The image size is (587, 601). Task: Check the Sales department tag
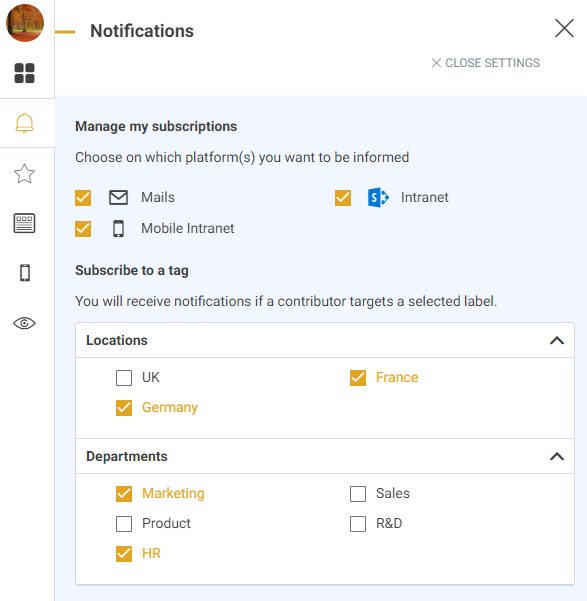coord(358,494)
